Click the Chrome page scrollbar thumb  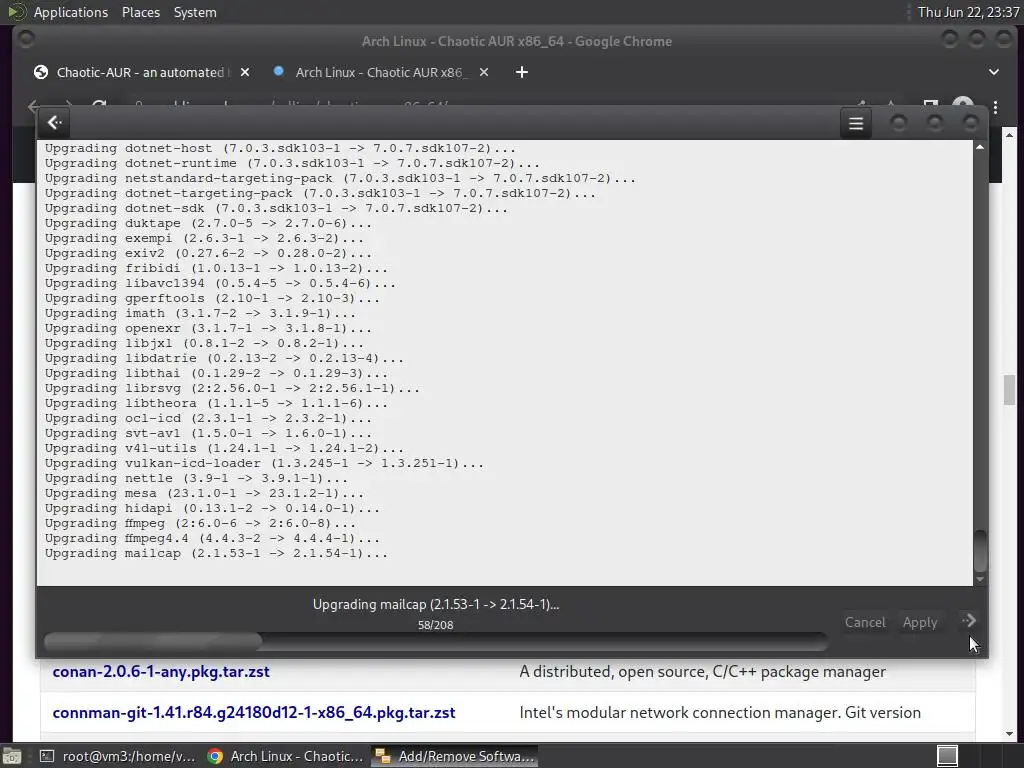[1010, 390]
